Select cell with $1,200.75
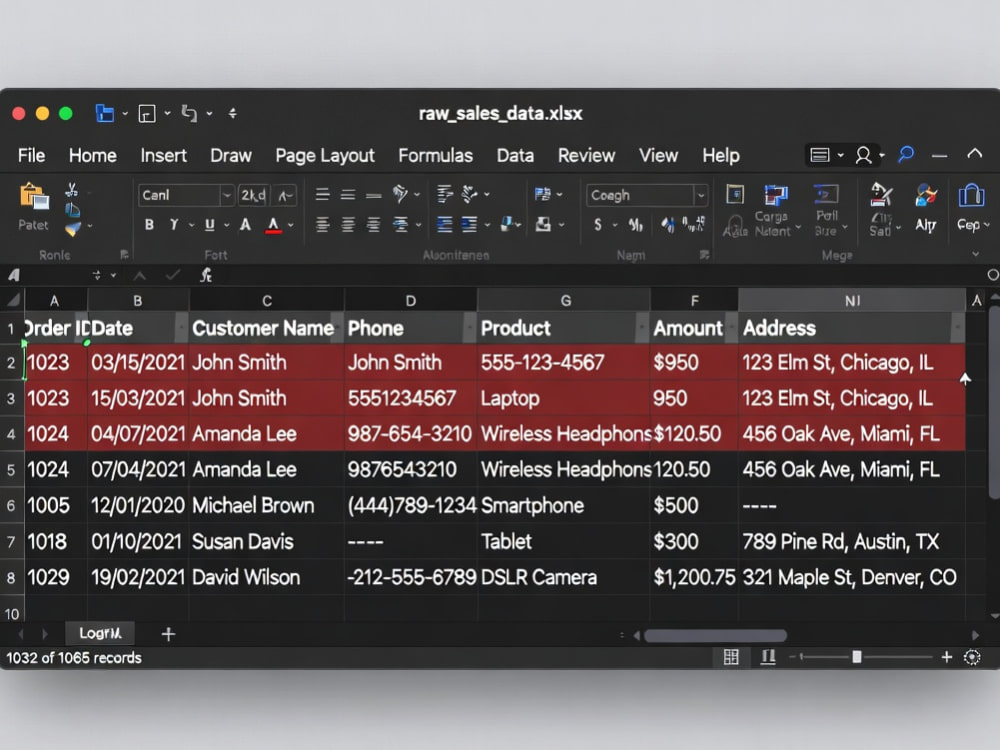Viewport: 1000px width, 750px height. point(694,578)
